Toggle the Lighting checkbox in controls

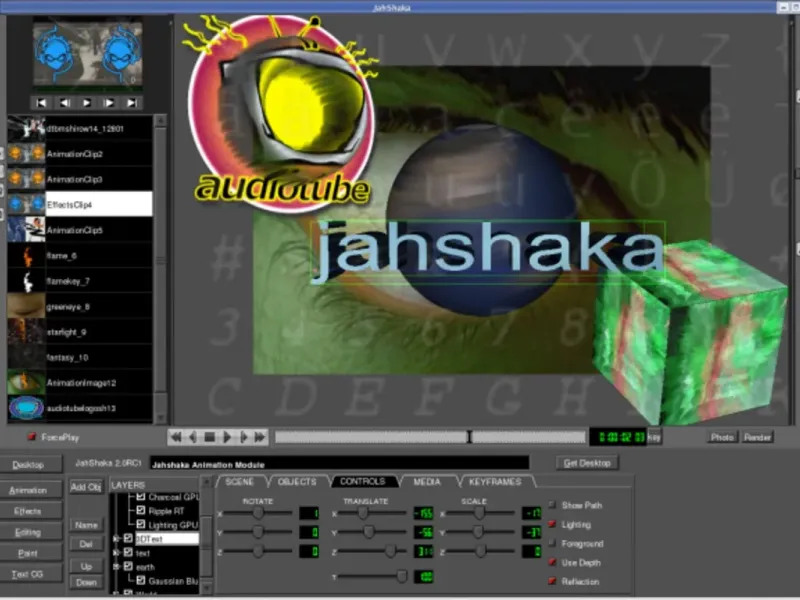[x=552, y=524]
